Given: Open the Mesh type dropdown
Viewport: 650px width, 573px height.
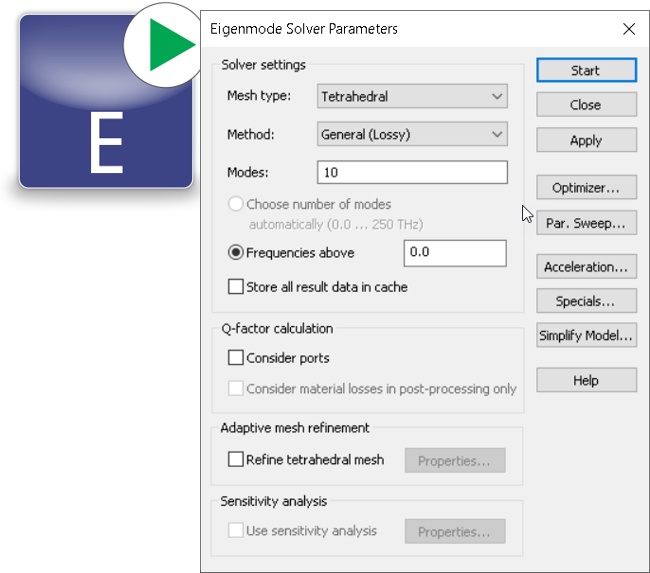Looking at the screenshot, I should coord(412,97).
